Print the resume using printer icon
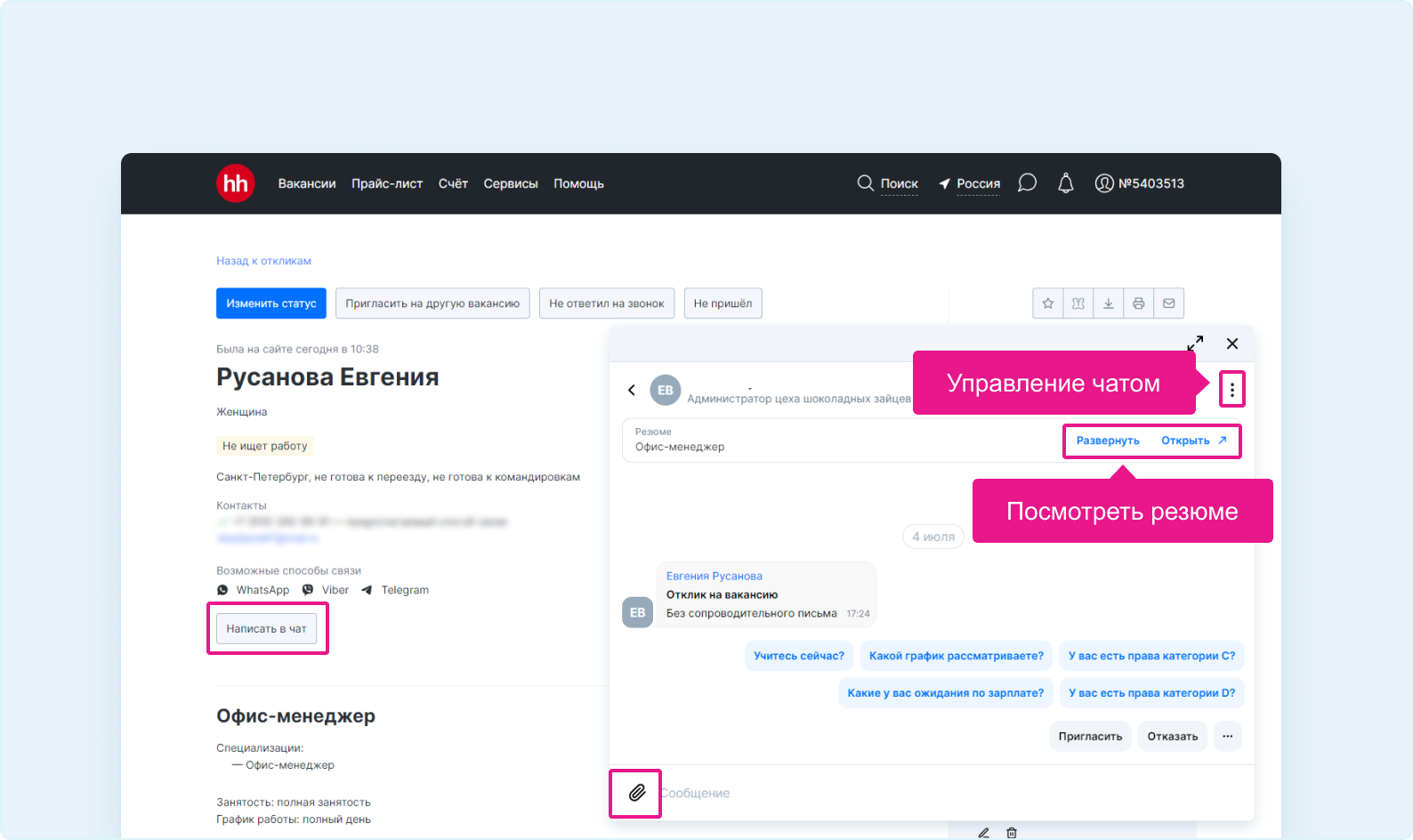The image size is (1413, 840). click(x=1139, y=303)
